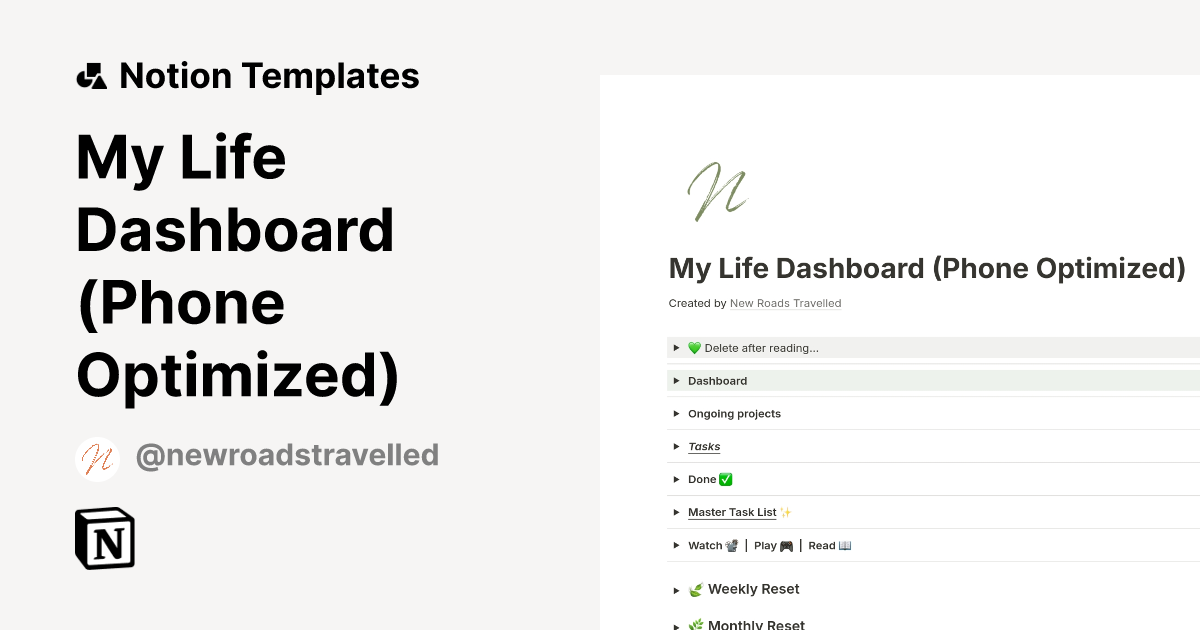The image size is (1200, 630).
Task: Expand the Monthly Reset section
Action: [x=677, y=623]
